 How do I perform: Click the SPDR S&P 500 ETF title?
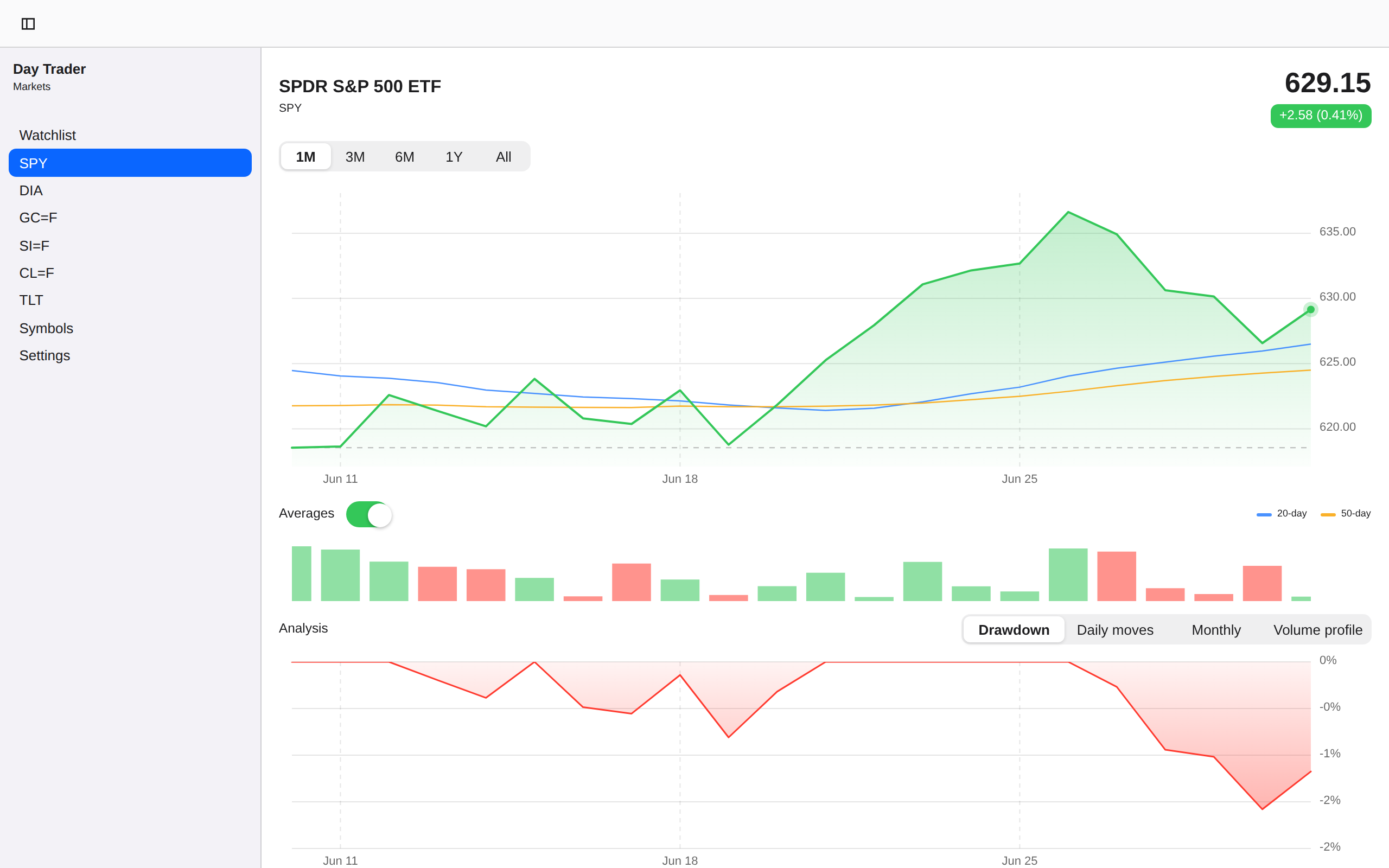360,87
